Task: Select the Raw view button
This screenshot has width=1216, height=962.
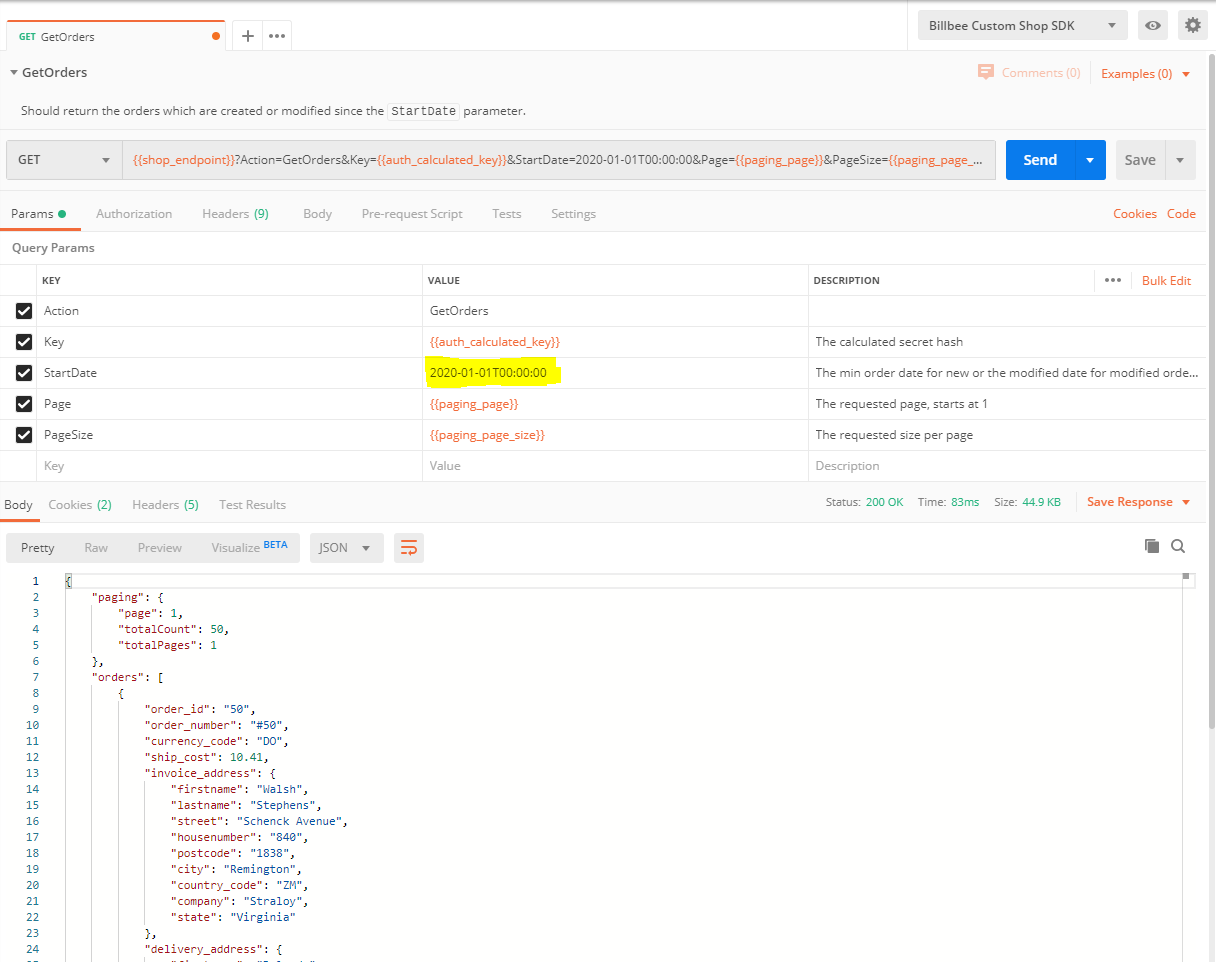Action: pyautogui.click(x=96, y=547)
